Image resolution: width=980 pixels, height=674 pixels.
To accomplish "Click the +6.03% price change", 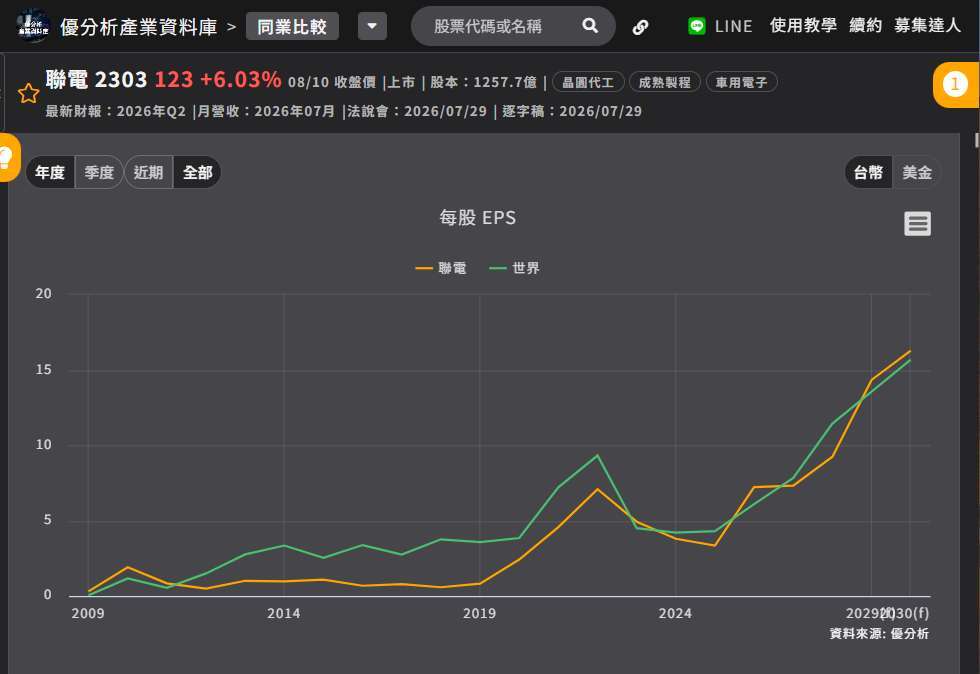I will (x=241, y=80).
